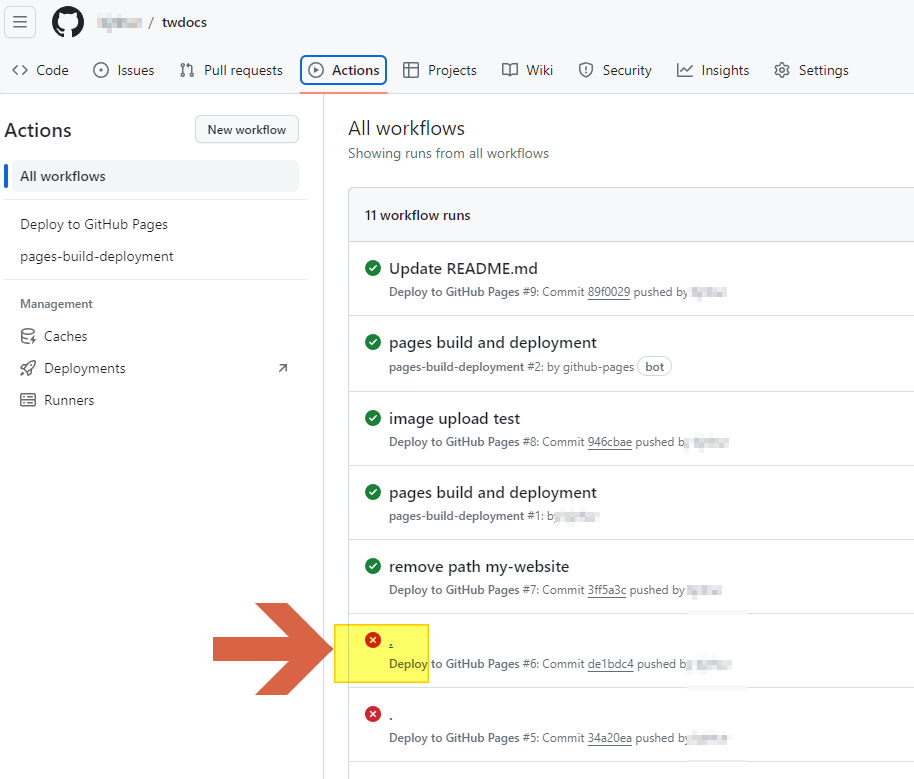Click the 'Showing runs from all workflows' text
914x779 pixels.
coord(448,153)
